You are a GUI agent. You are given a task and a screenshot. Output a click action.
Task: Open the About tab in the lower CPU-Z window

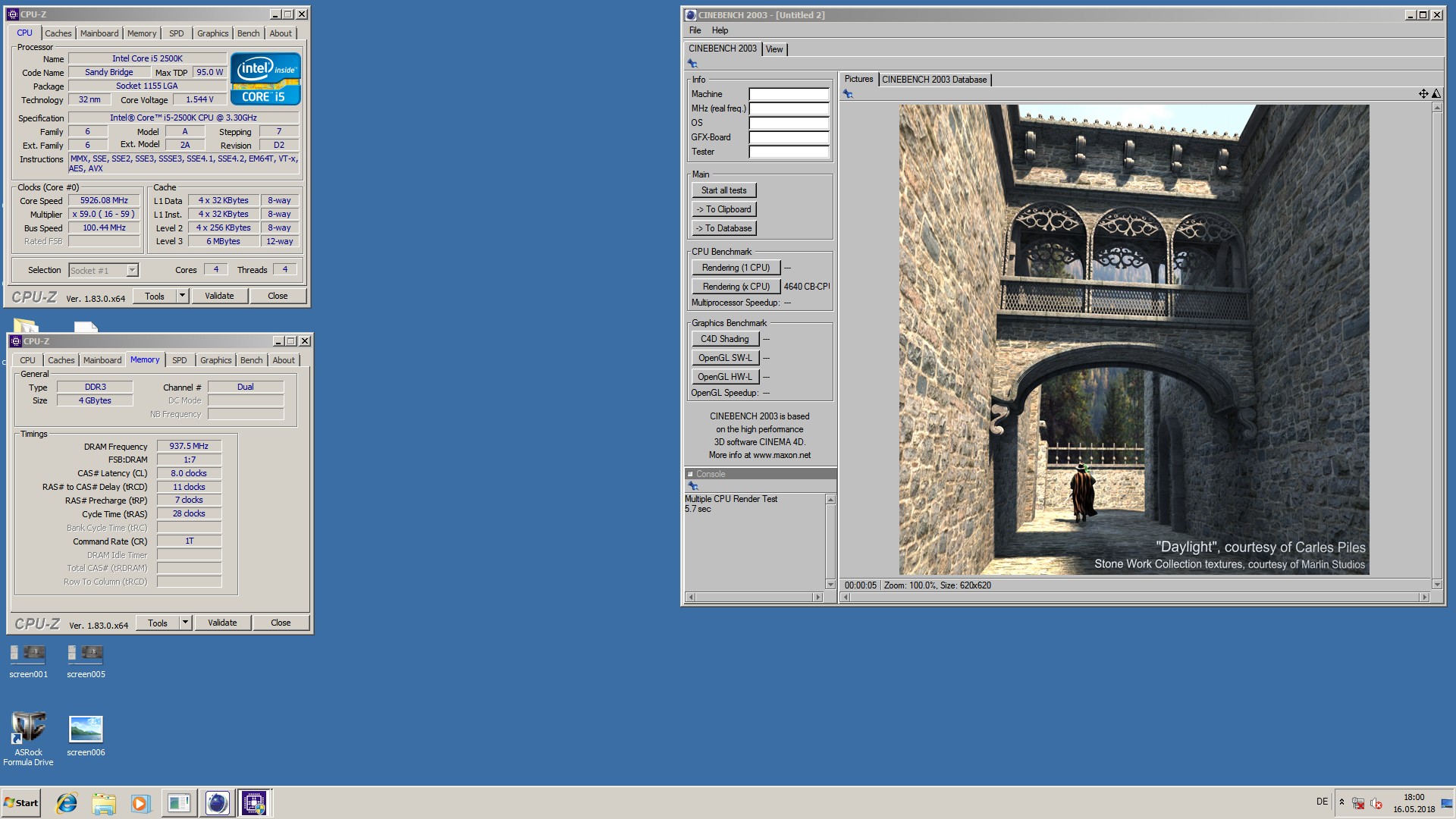pyautogui.click(x=284, y=360)
